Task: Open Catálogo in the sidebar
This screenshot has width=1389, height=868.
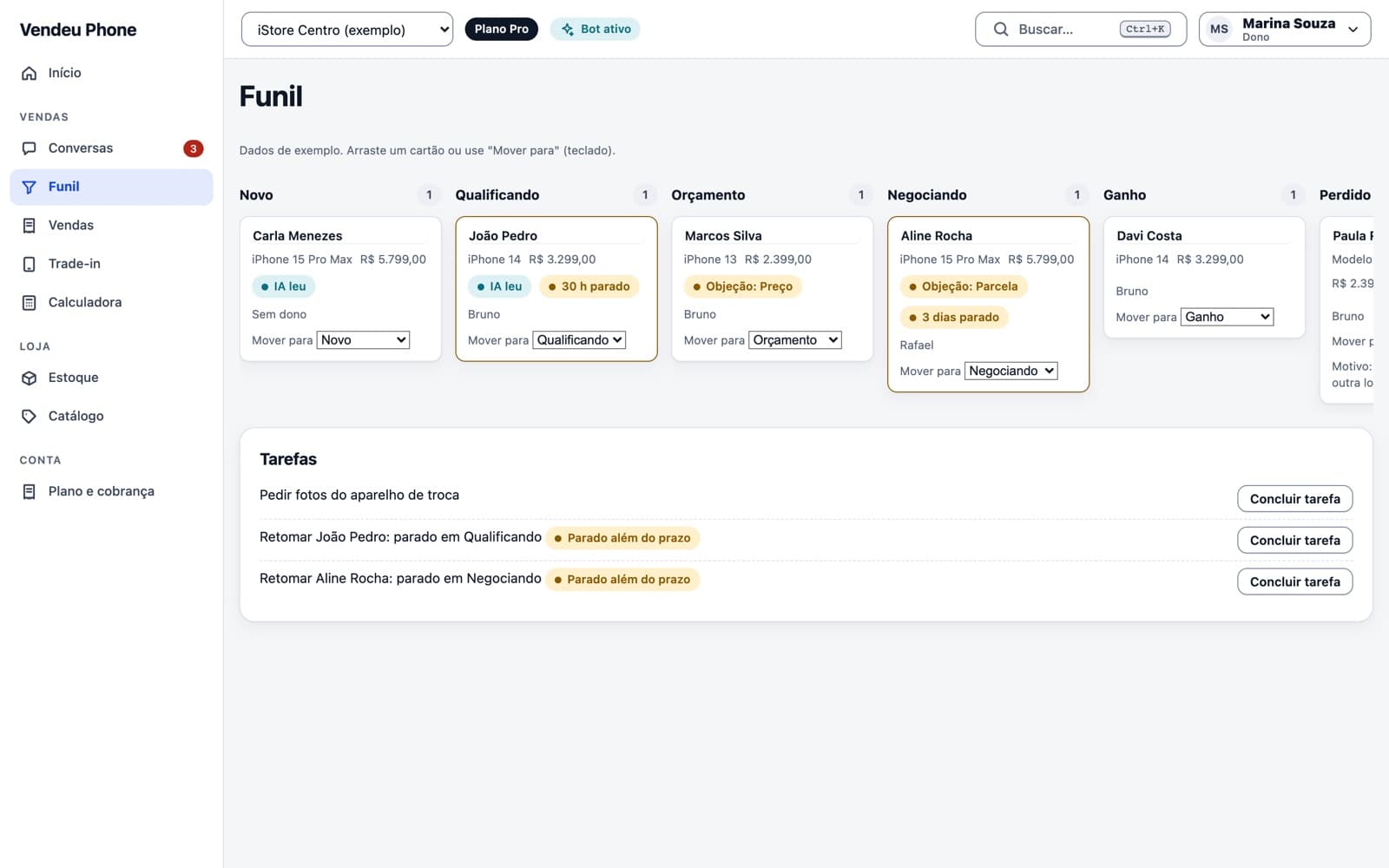Action: click(111, 417)
